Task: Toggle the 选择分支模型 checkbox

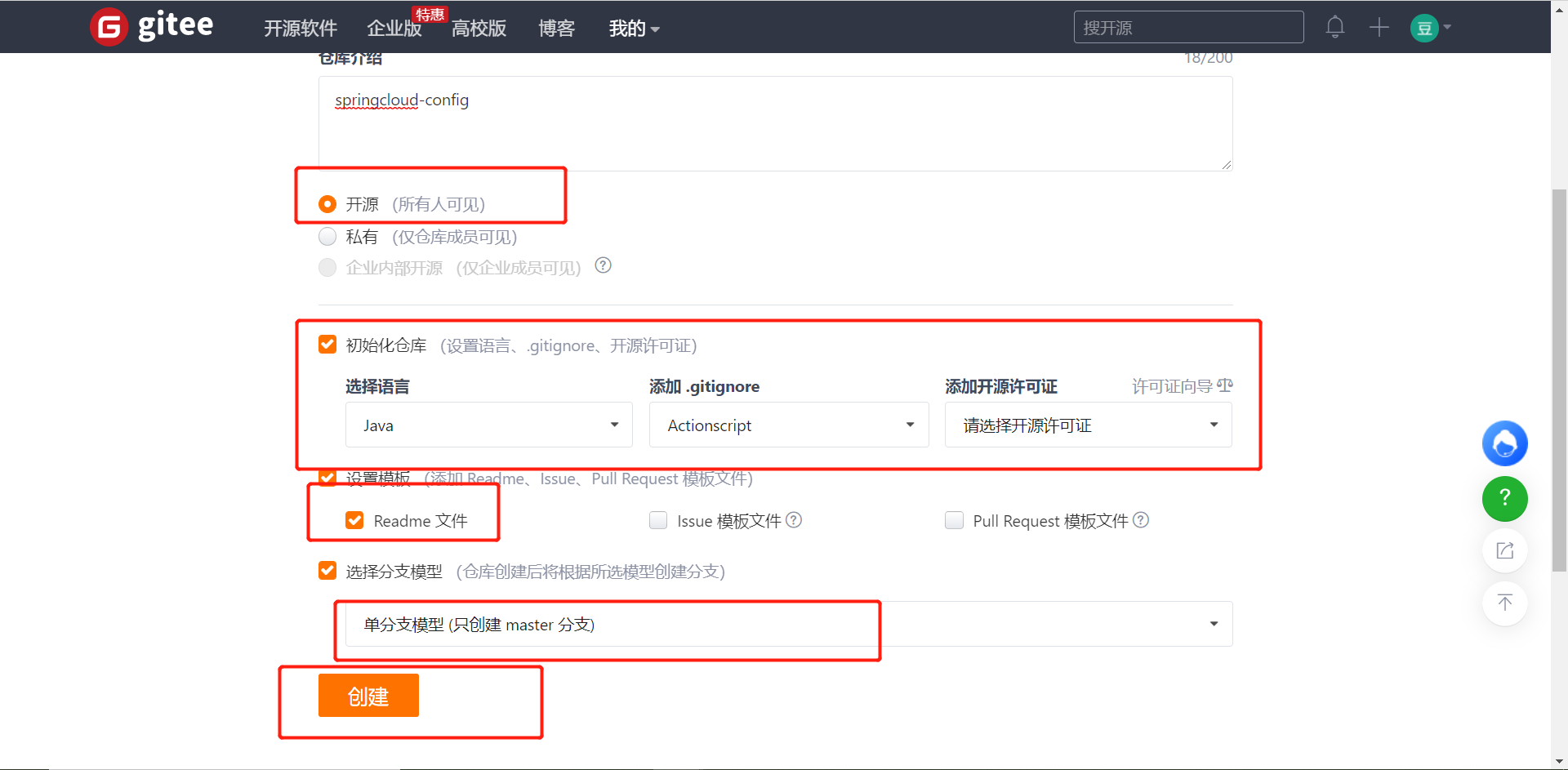Action: (x=327, y=570)
